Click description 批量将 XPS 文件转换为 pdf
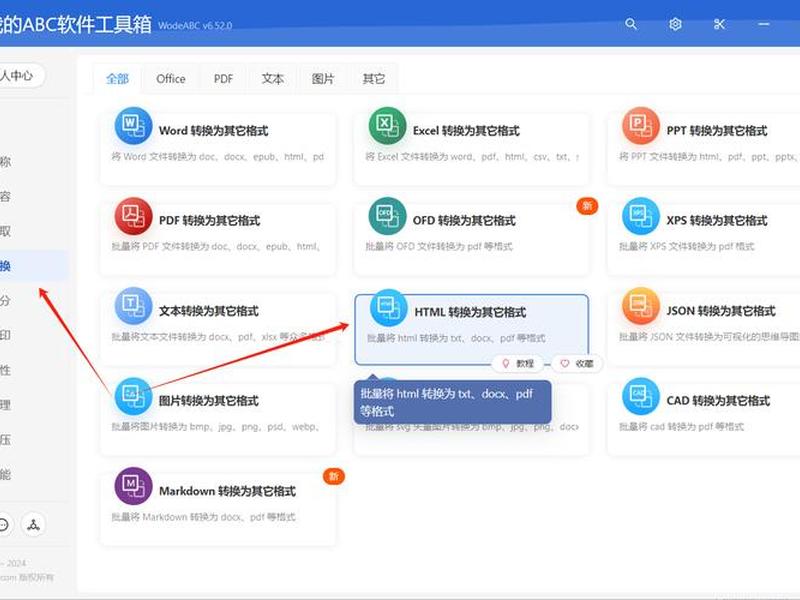This screenshot has width=800, height=600. coord(686,247)
